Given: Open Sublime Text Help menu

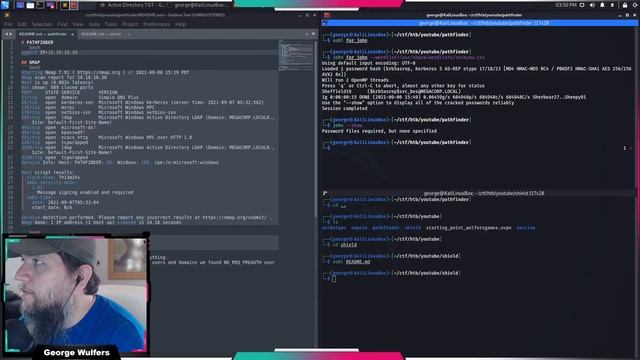Looking at the screenshot, I should pos(180,24).
